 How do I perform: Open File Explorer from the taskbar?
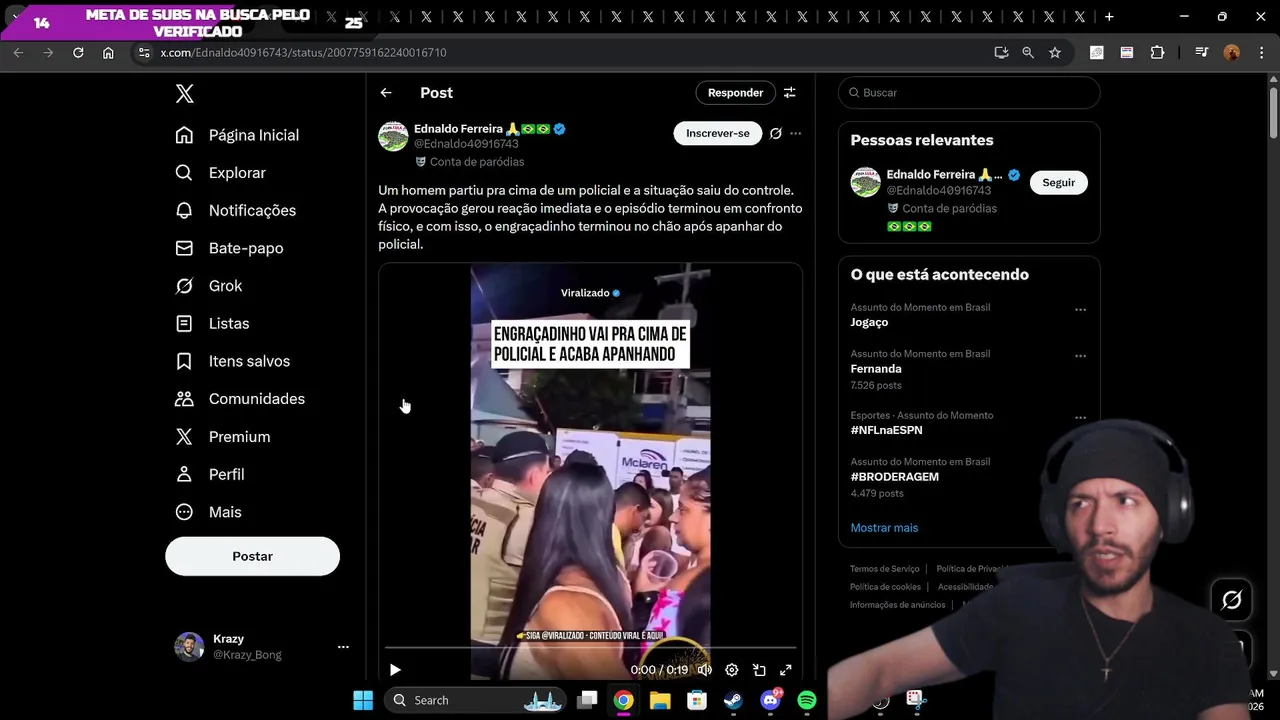point(660,700)
